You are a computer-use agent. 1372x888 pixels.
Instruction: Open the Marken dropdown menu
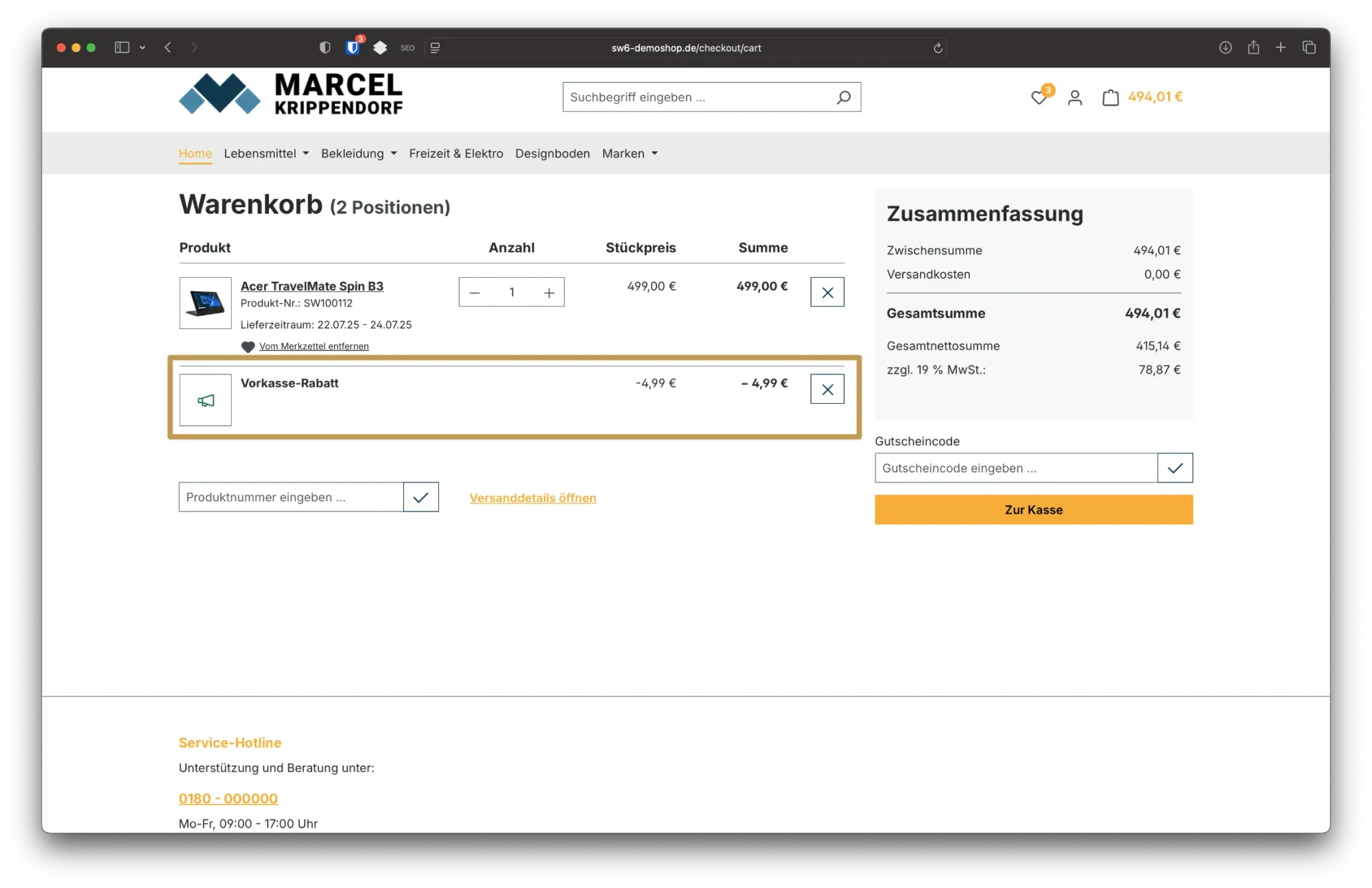[628, 153]
